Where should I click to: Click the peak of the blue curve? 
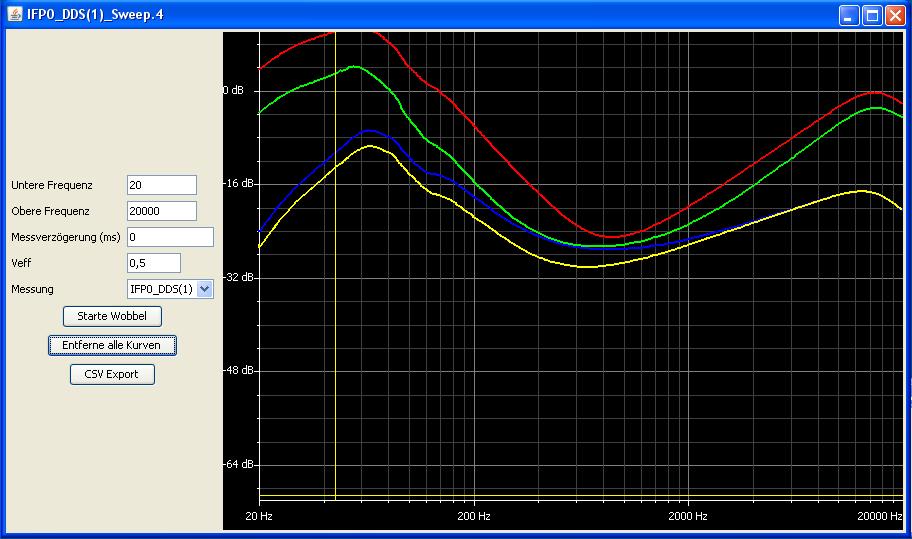click(370, 131)
